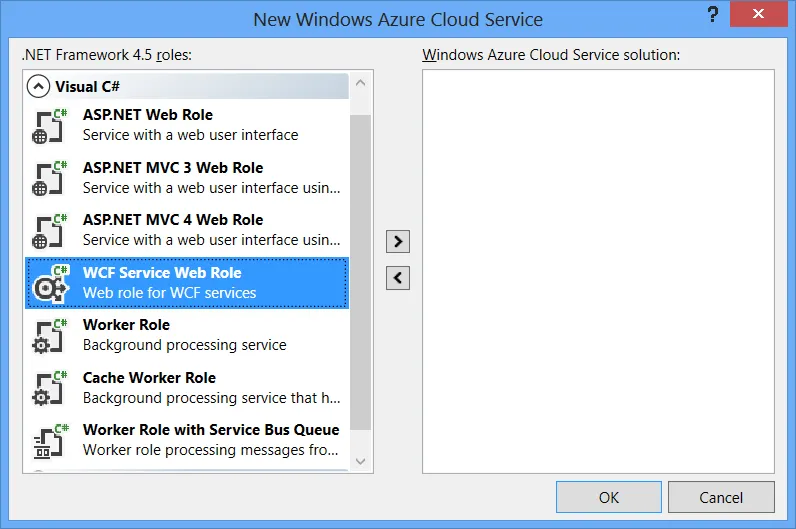Collapse the Visual C# group
This screenshot has width=796, height=529.
pos(38,86)
